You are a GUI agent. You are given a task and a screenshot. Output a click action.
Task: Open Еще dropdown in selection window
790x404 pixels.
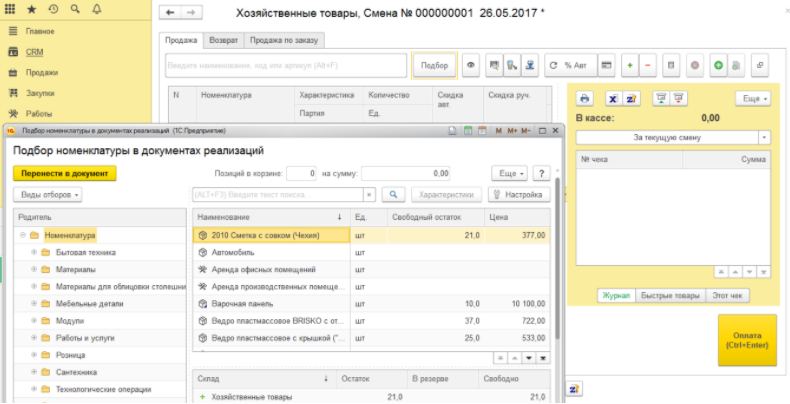[x=509, y=173]
